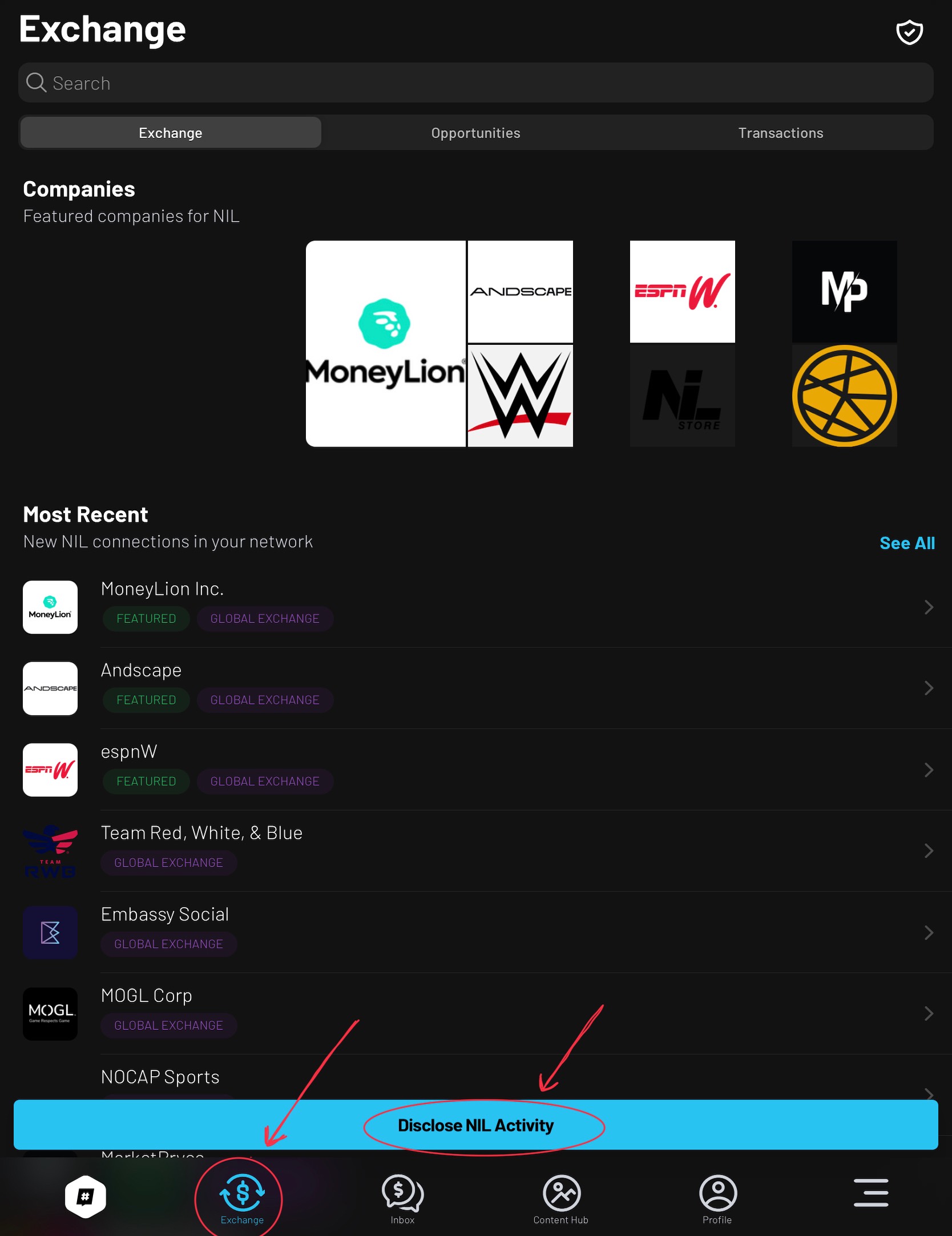Click the See All link

pos(907,543)
